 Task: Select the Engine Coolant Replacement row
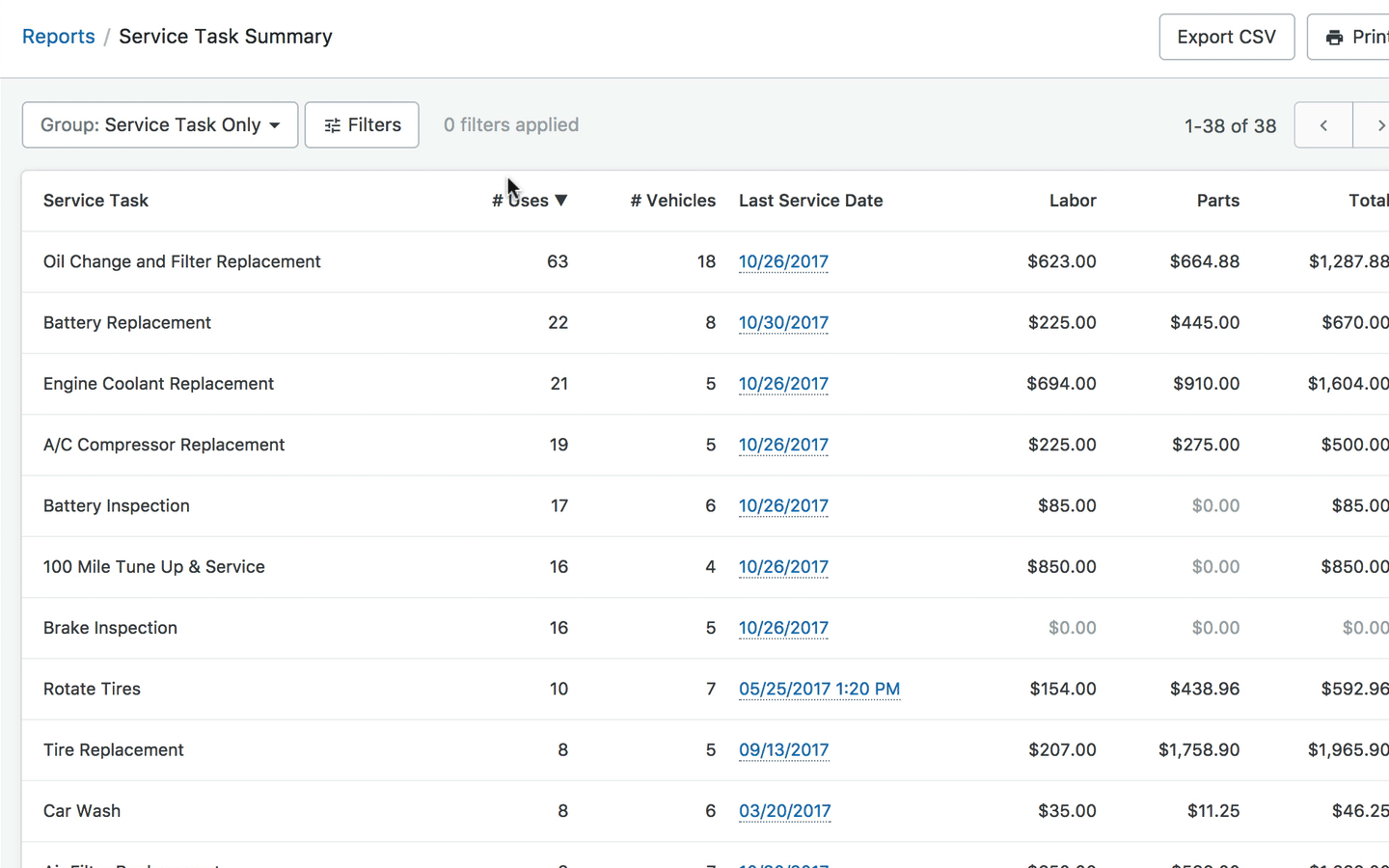click(705, 384)
